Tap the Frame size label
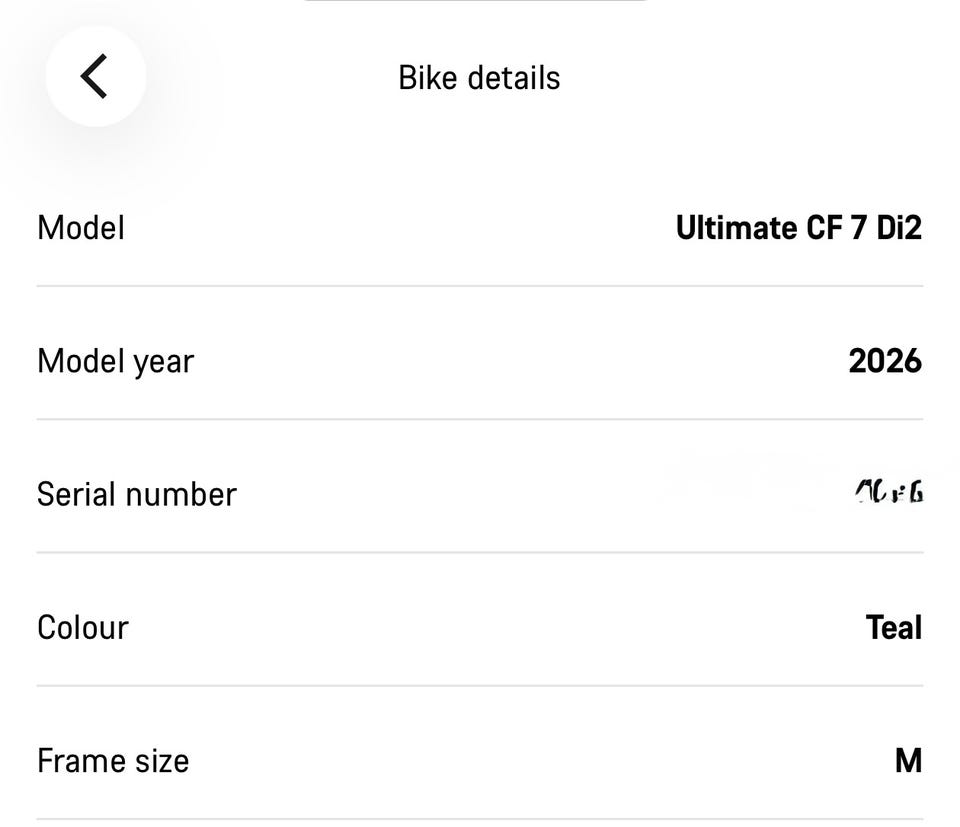This screenshot has height=827, width=960. click(113, 761)
